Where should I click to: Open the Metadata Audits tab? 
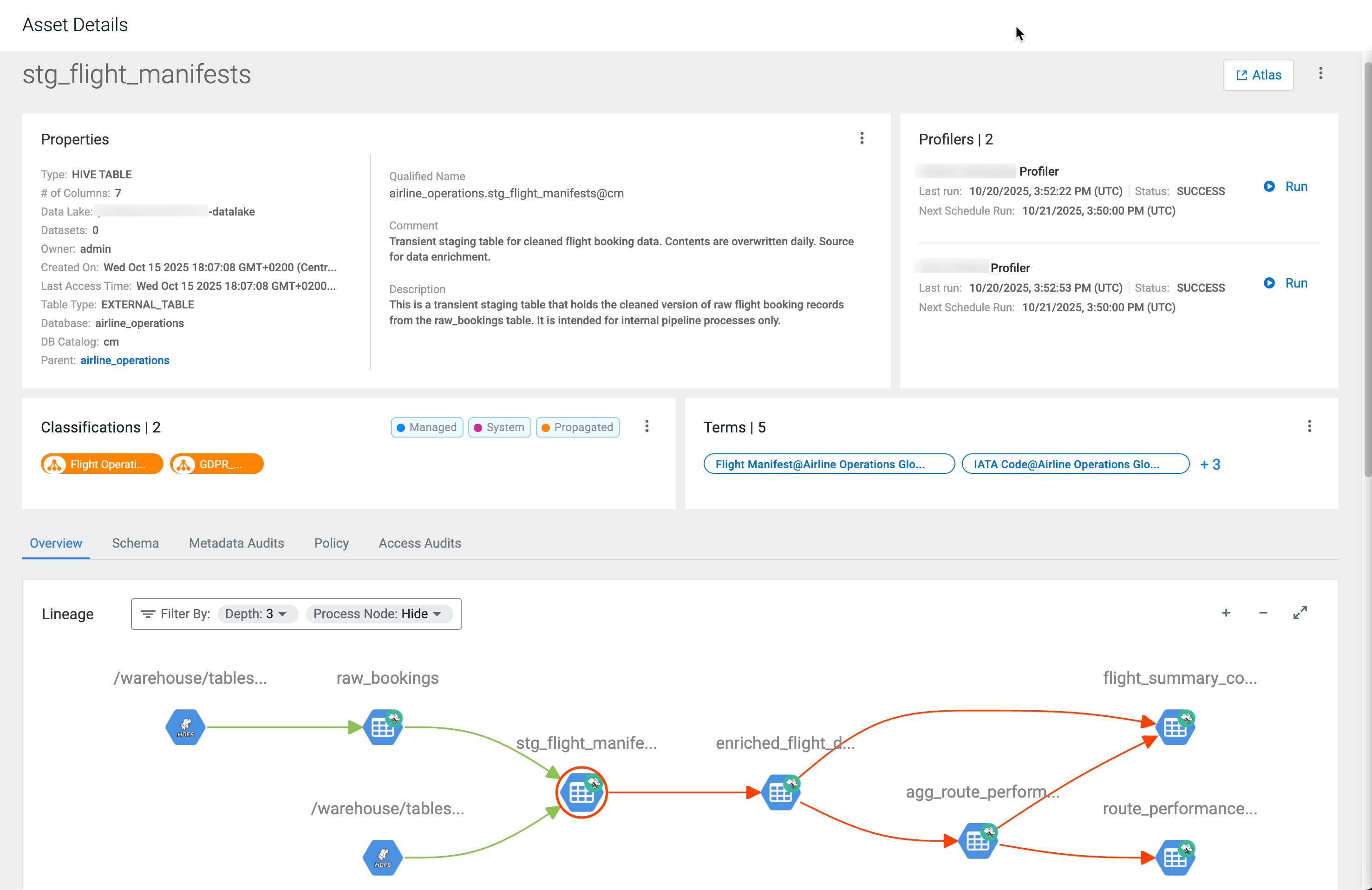point(236,543)
